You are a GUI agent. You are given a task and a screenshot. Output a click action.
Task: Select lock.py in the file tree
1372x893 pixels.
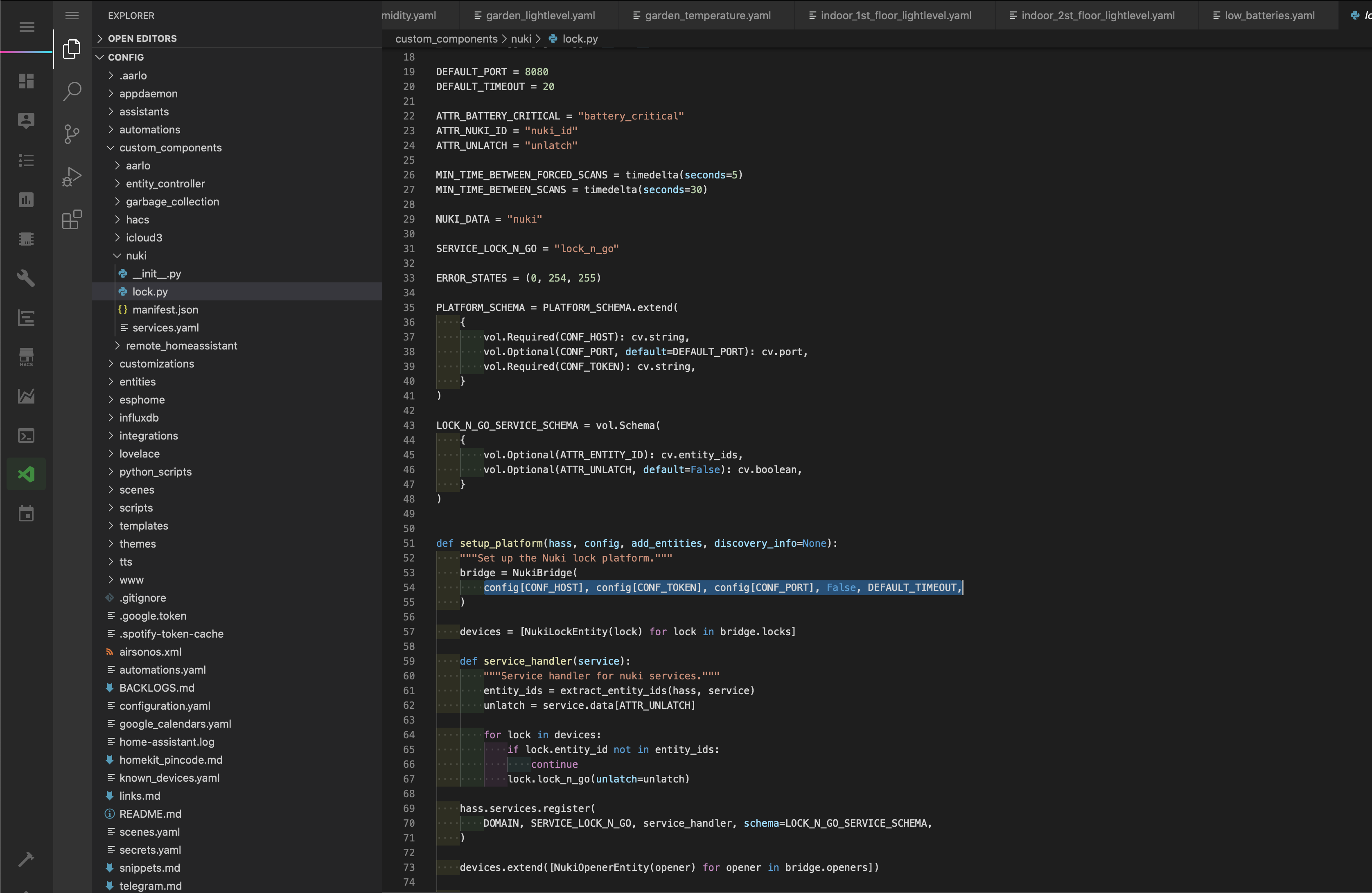(237, 292)
